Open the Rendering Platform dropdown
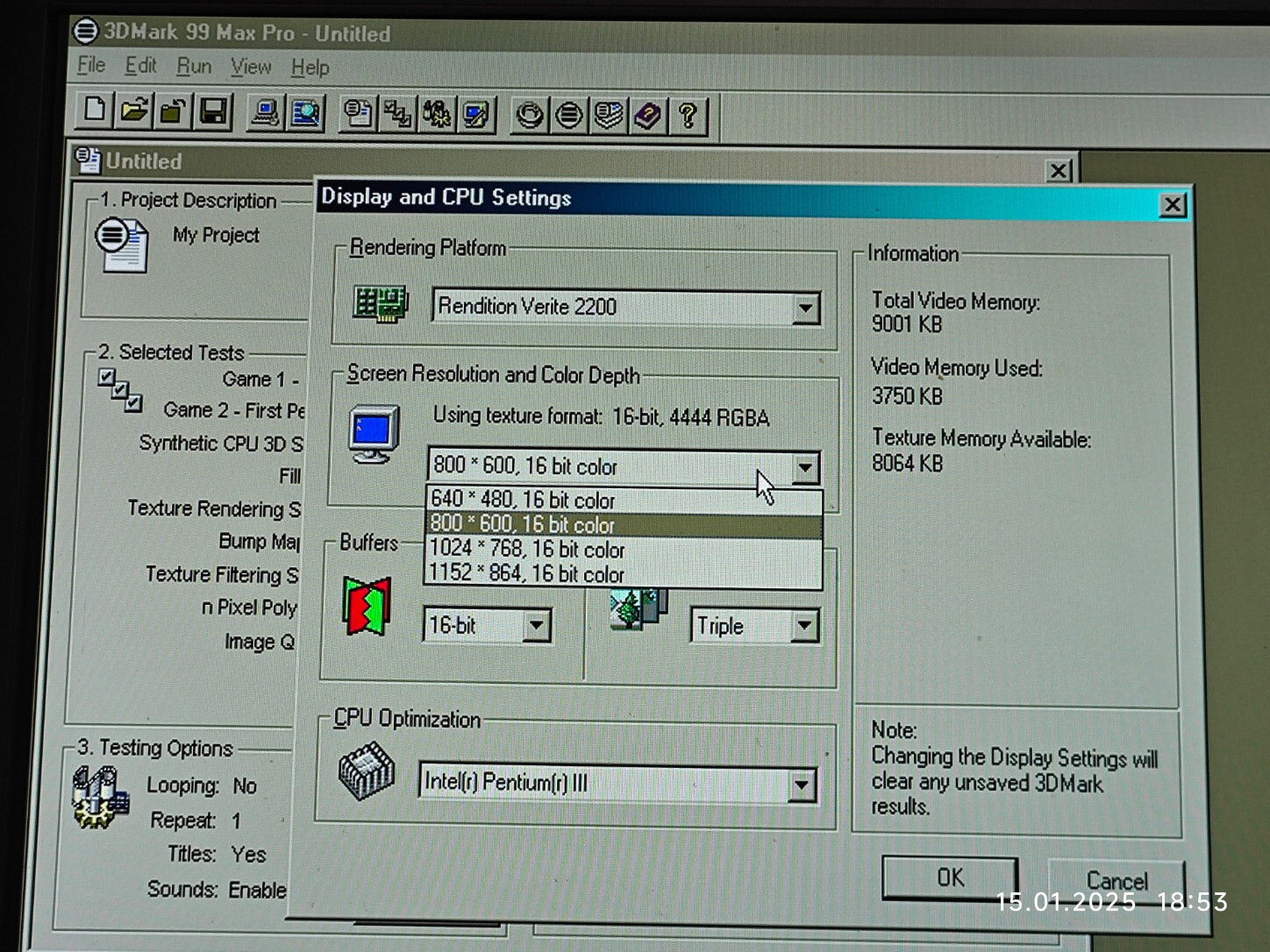The width and height of the screenshot is (1270, 952). coord(805,309)
